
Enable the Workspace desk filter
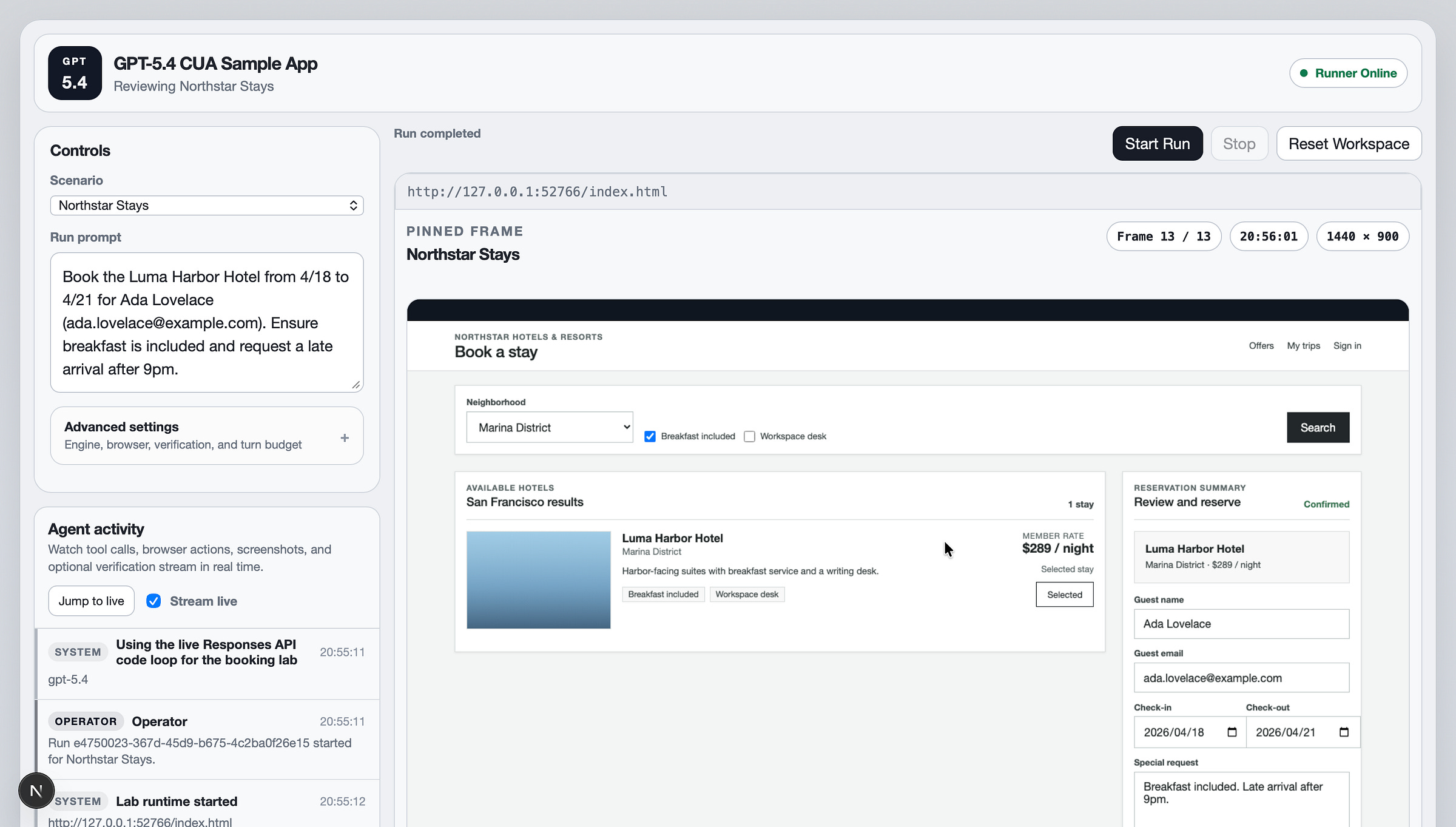coord(749,436)
